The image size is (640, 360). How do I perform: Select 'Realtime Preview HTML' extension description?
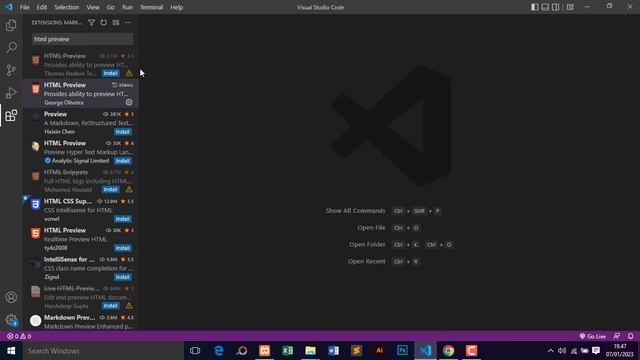click(x=76, y=239)
